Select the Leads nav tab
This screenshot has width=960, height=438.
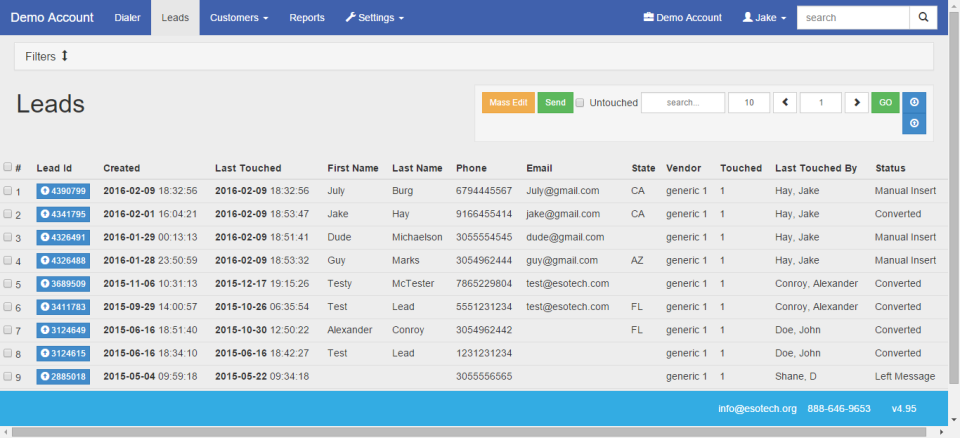(175, 18)
